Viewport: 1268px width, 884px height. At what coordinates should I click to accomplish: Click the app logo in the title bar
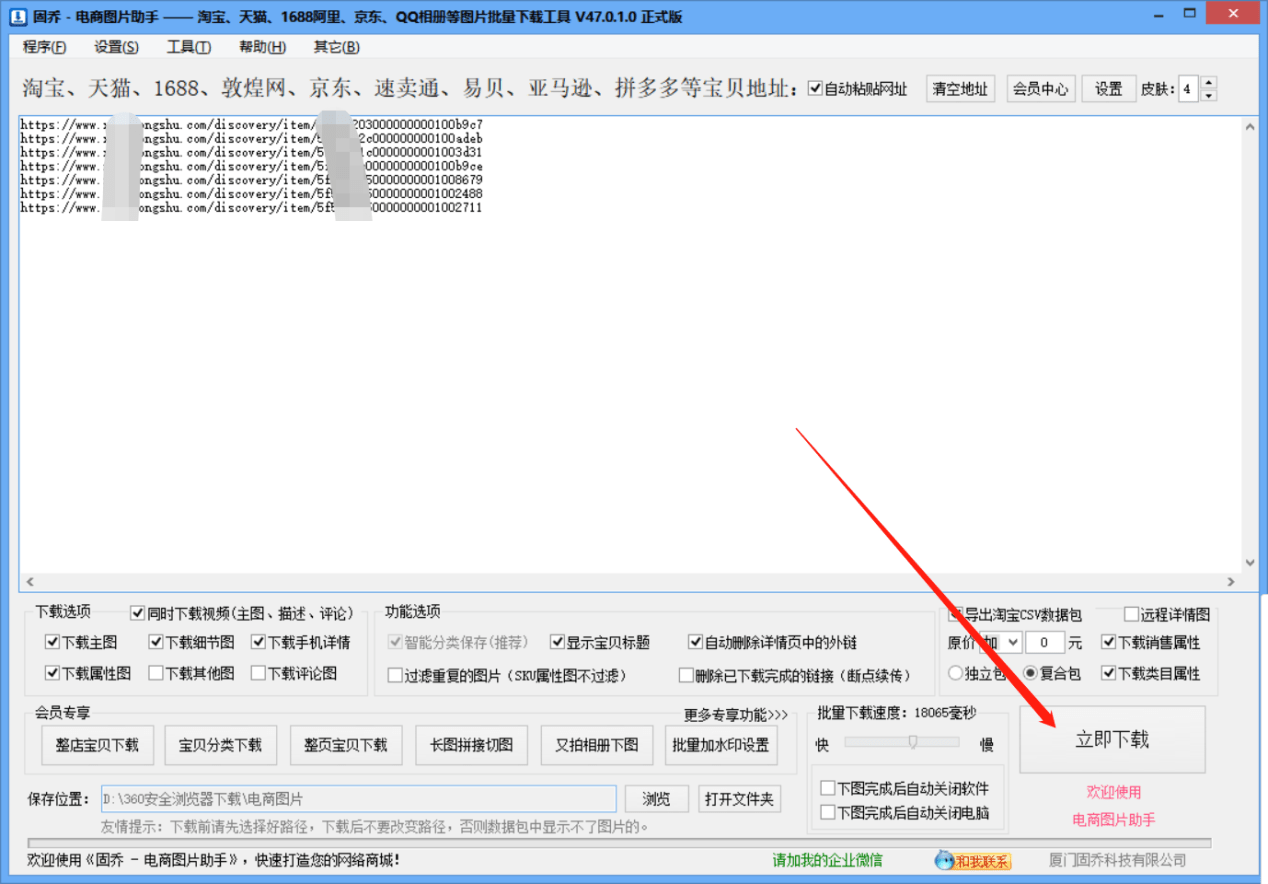click(18, 17)
